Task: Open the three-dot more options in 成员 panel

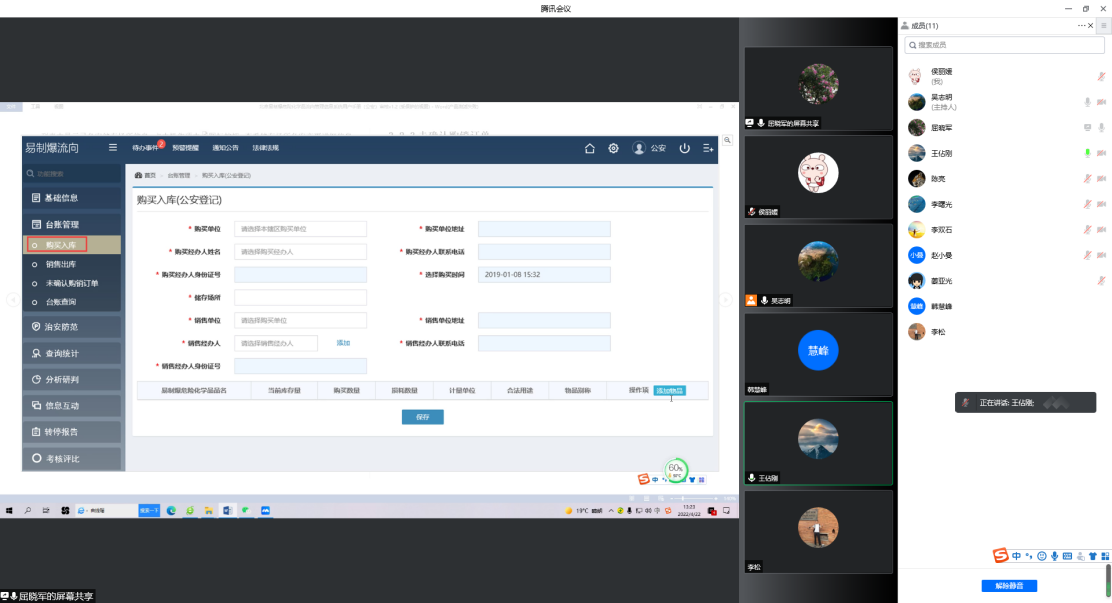Action: tap(1082, 25)
